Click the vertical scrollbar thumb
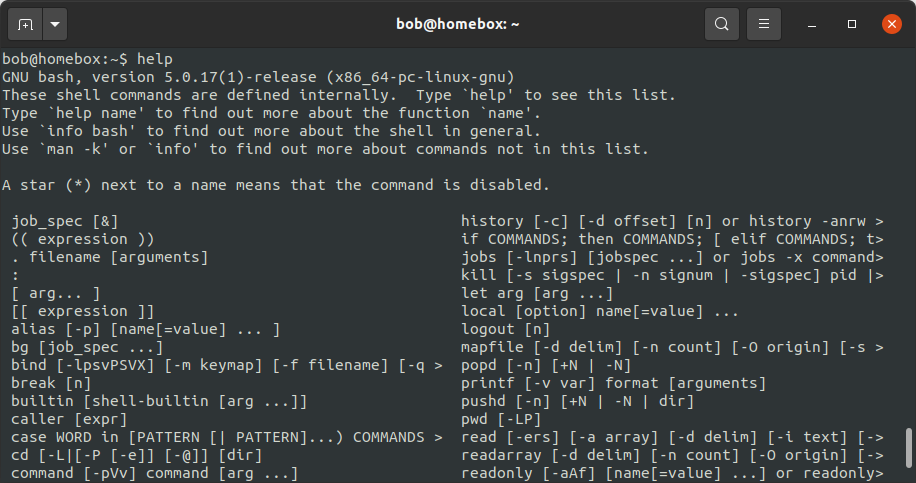The image size is (916, 483). [x=908, y=450]
